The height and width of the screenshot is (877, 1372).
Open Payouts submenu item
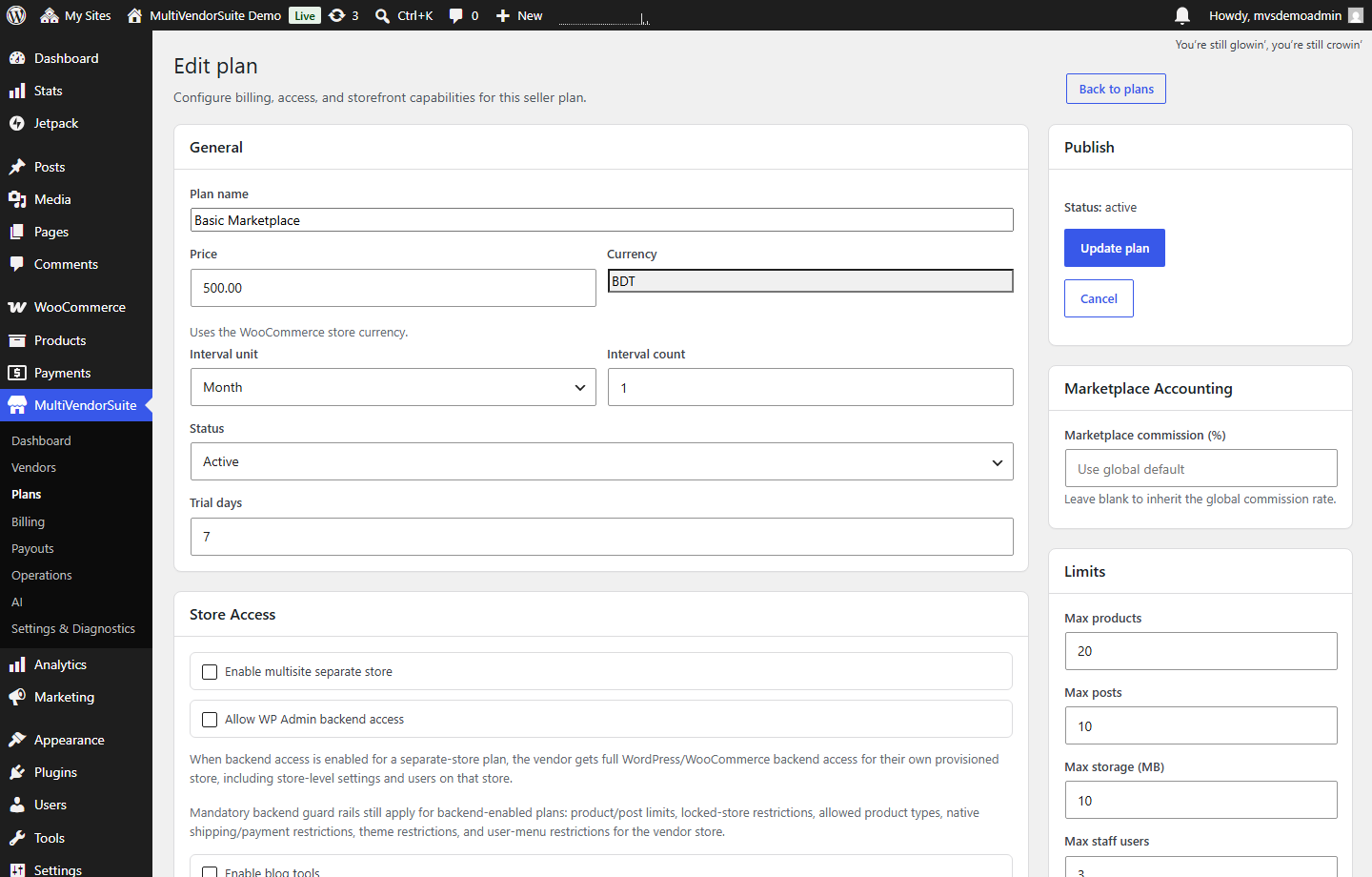pyautogui.click(x=32, y=548)
